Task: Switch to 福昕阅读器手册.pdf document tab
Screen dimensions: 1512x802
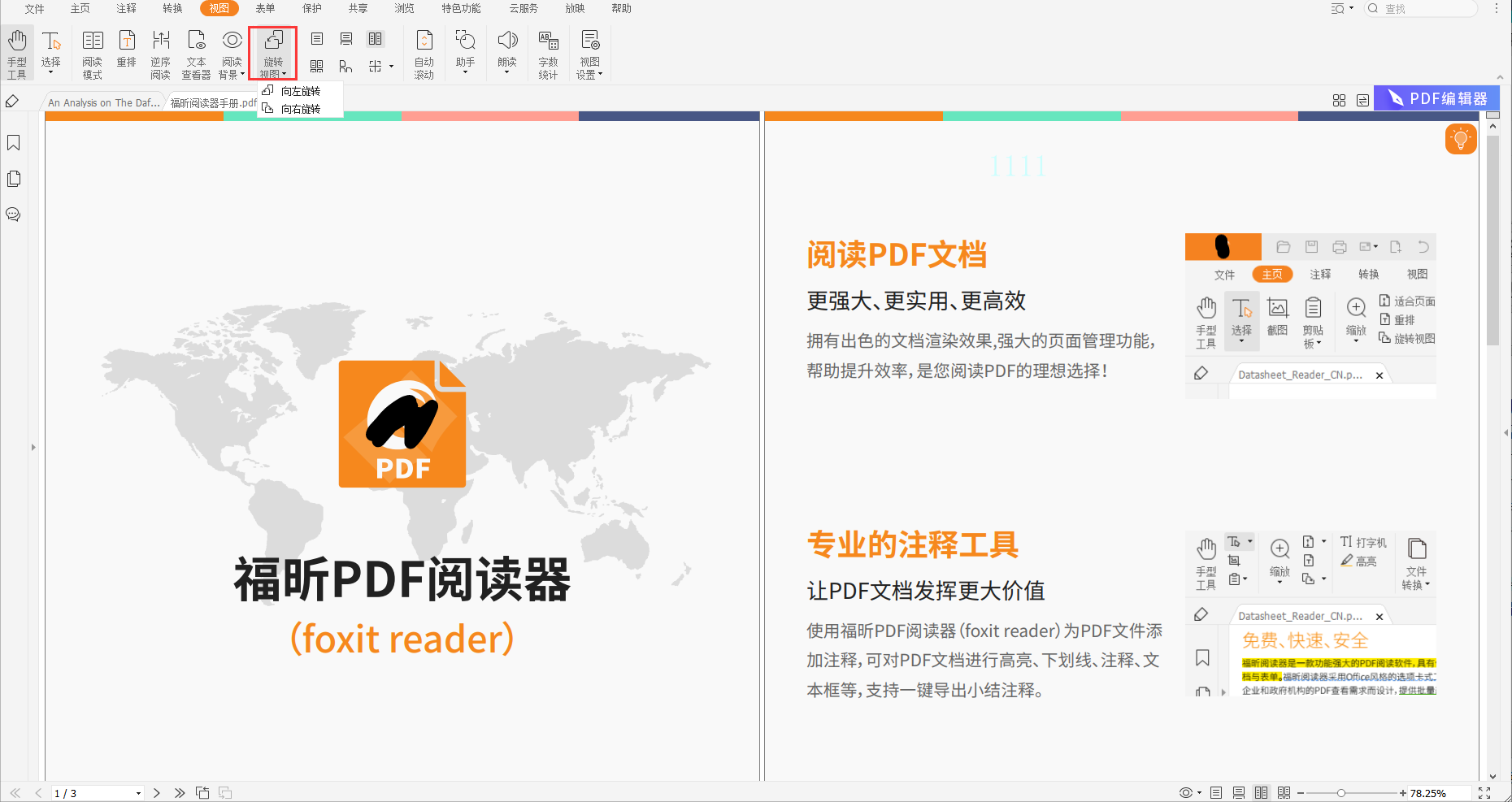Action: click(213, 102)
